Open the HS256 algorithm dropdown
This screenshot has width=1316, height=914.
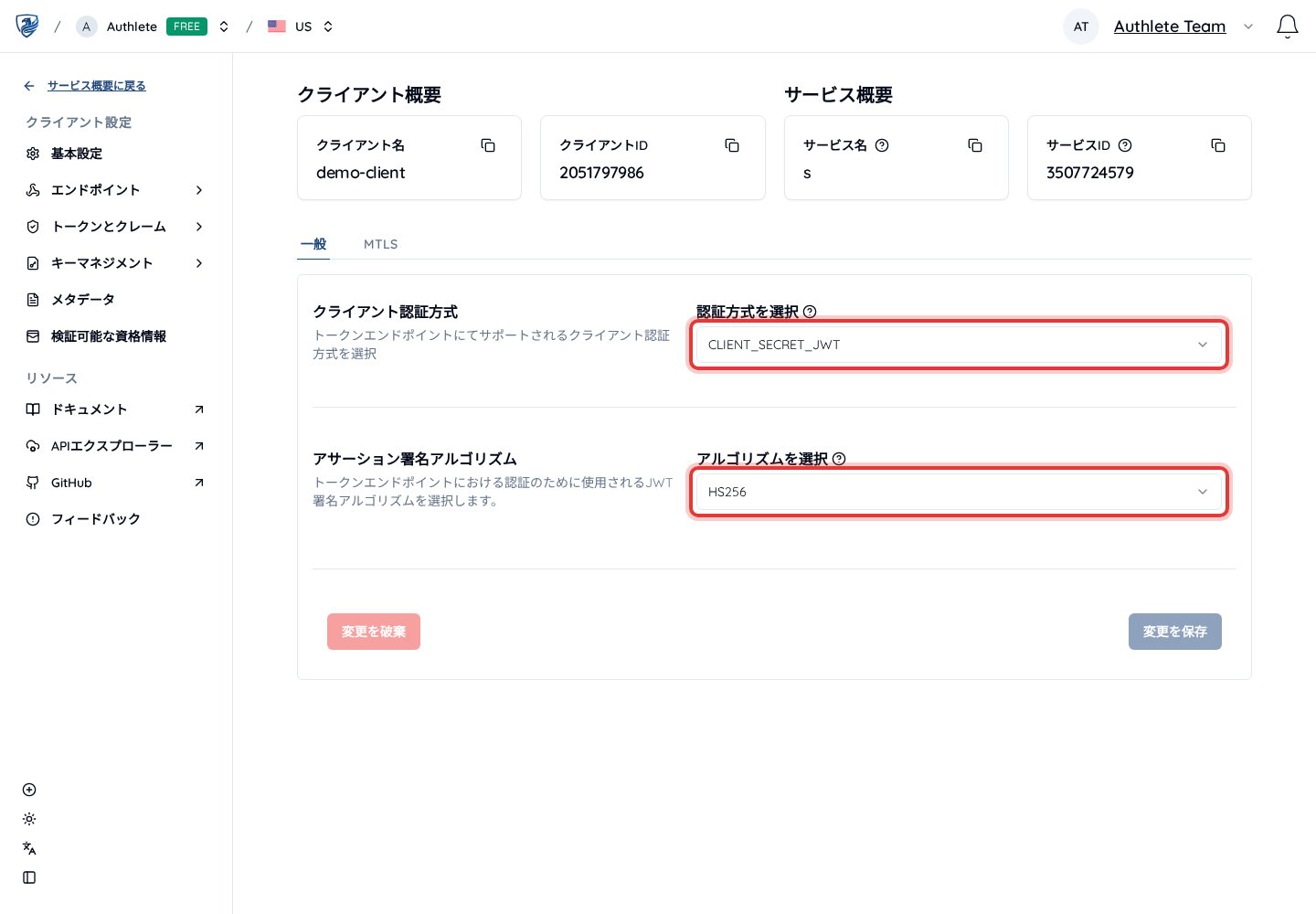click(x=959, y=492)
